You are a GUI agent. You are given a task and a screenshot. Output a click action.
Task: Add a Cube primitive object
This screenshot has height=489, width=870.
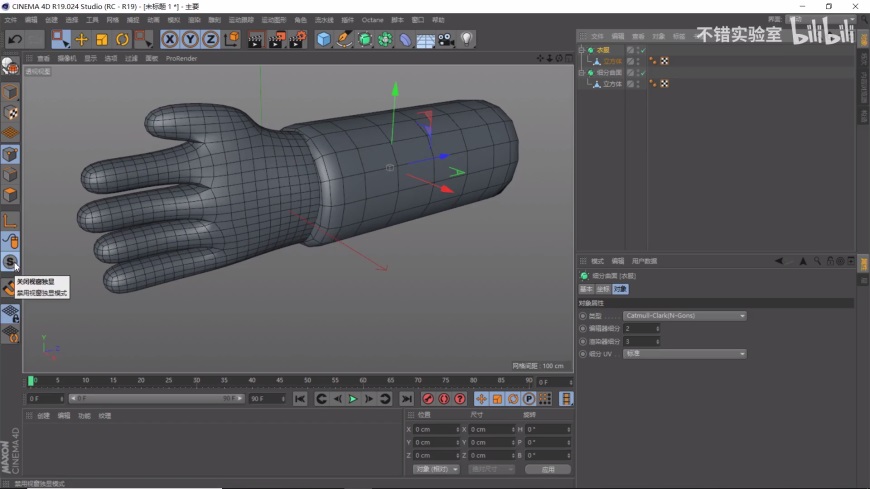coord(324,39)
